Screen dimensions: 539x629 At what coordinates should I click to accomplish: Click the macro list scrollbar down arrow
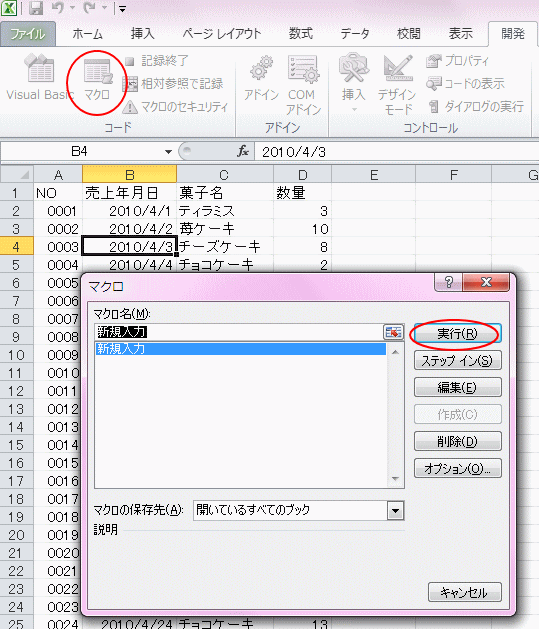coord(395,479)
